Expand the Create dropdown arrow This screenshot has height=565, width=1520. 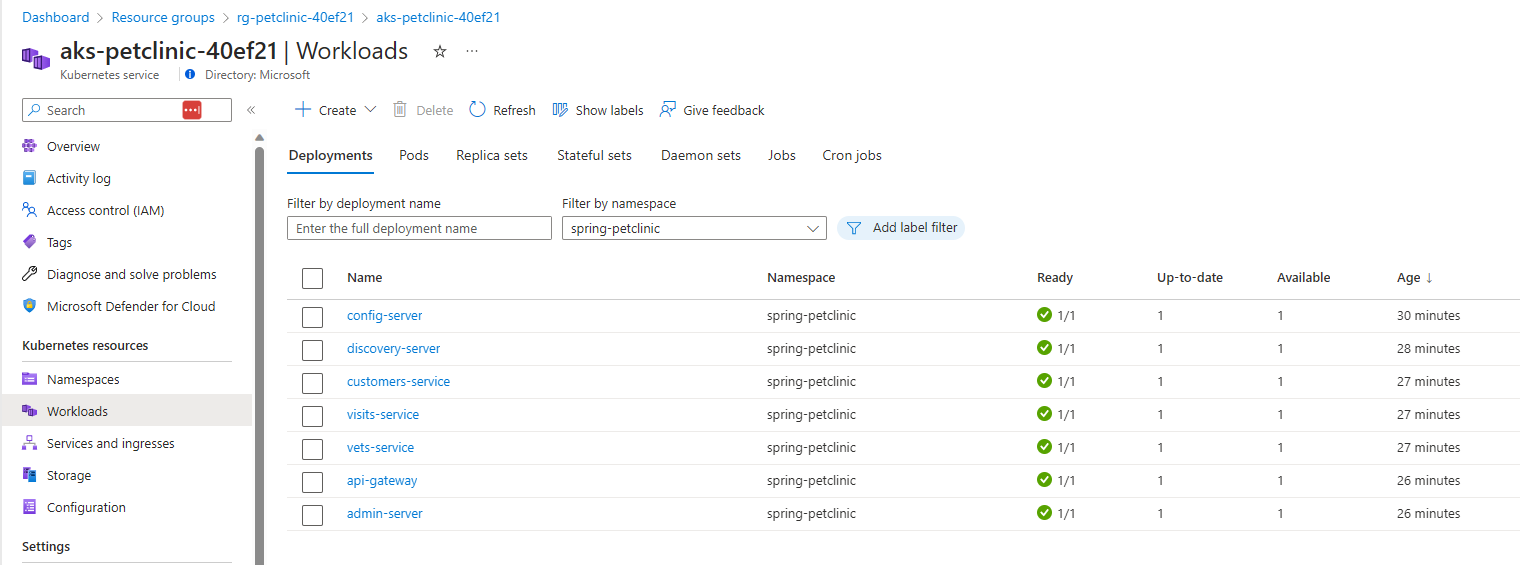[370, 110]
